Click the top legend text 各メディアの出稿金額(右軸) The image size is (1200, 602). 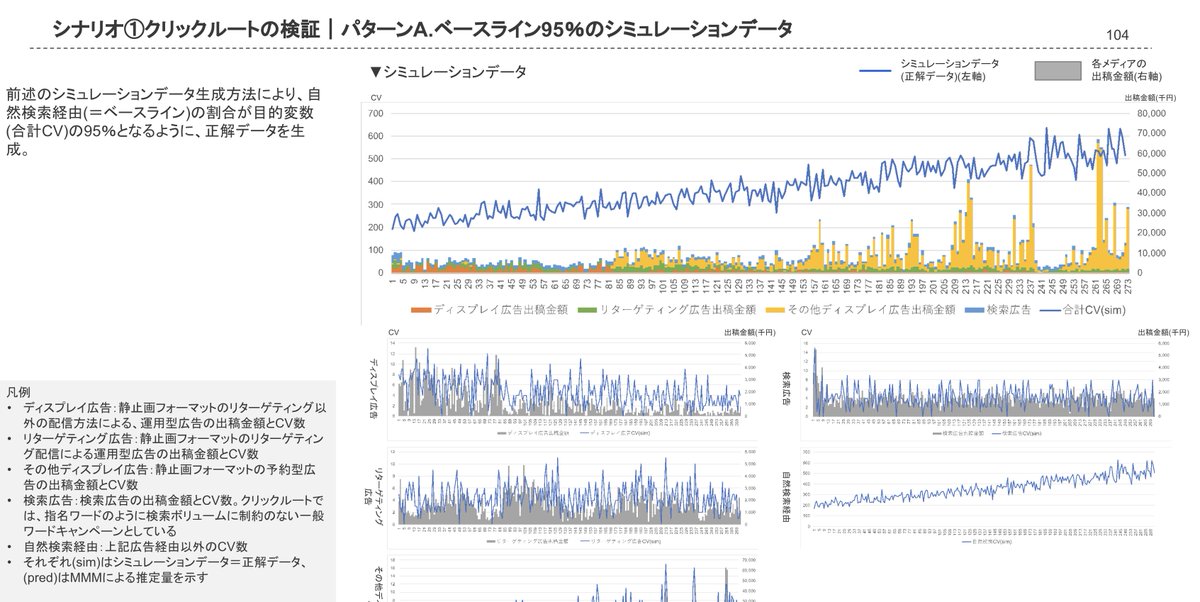click(1126, 69)
